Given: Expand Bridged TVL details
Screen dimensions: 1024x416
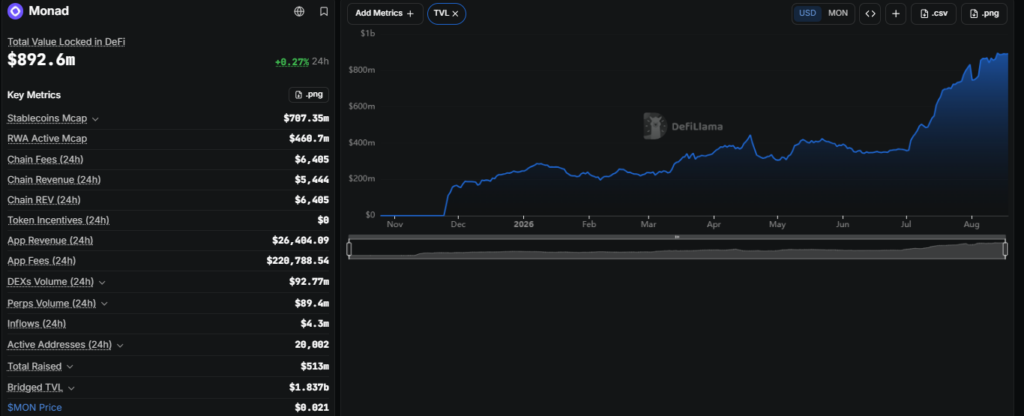Looking at the screenshot, I should click(71, 388).
